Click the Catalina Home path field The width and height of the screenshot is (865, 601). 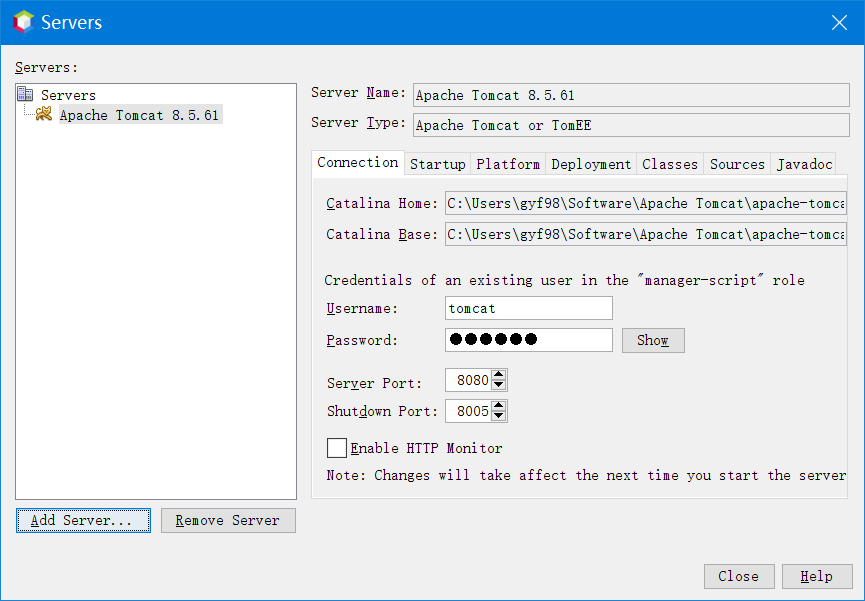pos(645,204)
